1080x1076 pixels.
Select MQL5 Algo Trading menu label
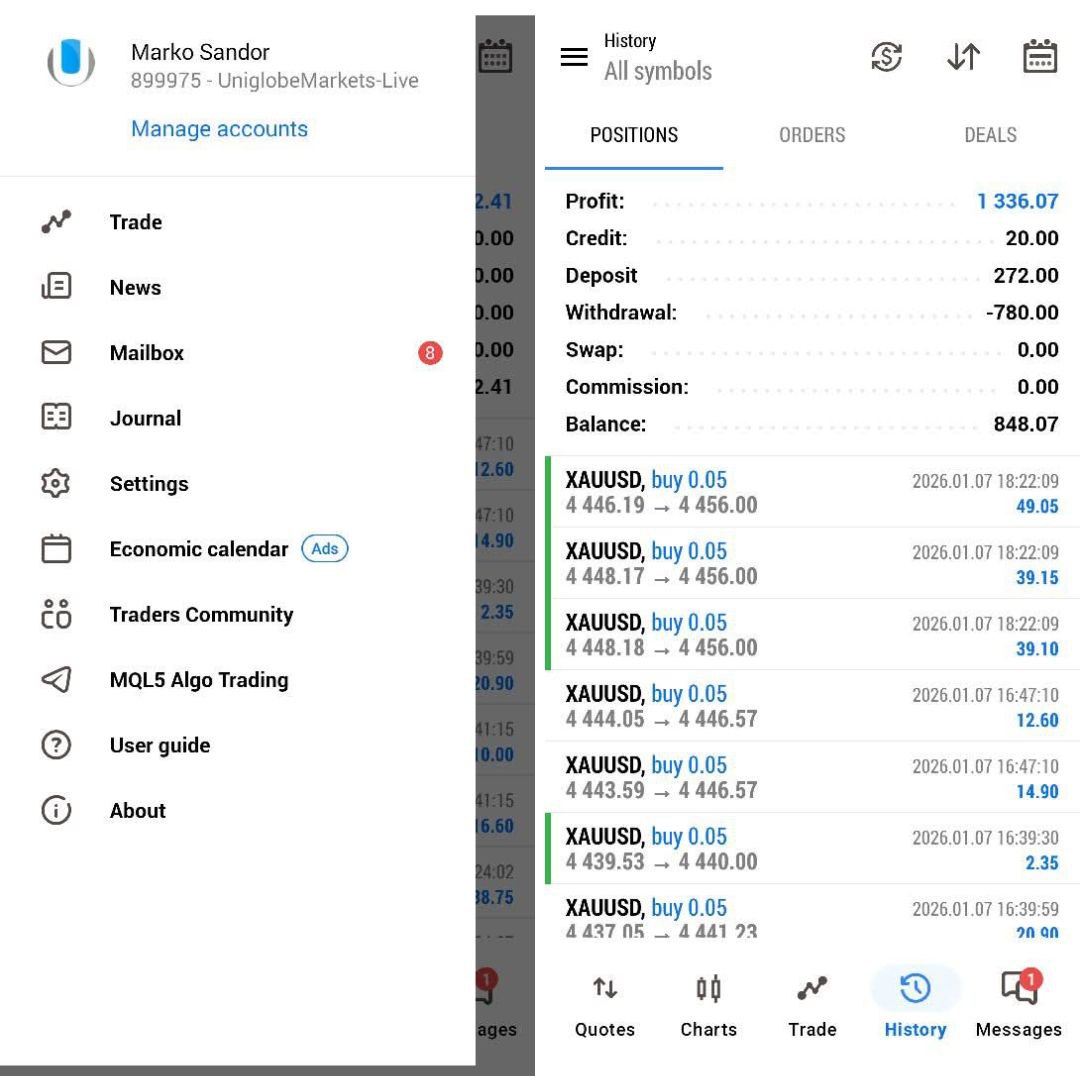coord(199,680)
